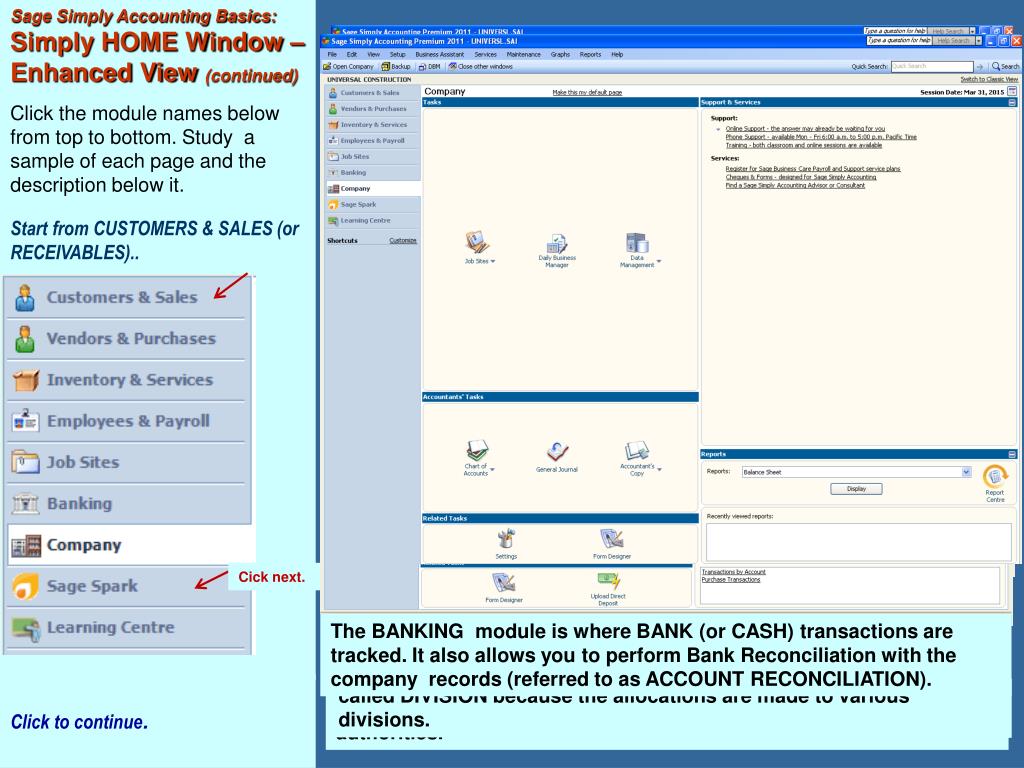Open the Reports Balance Sheet combo box
1024x768 pixels.
pyautogui.click(x=856, y=472)
